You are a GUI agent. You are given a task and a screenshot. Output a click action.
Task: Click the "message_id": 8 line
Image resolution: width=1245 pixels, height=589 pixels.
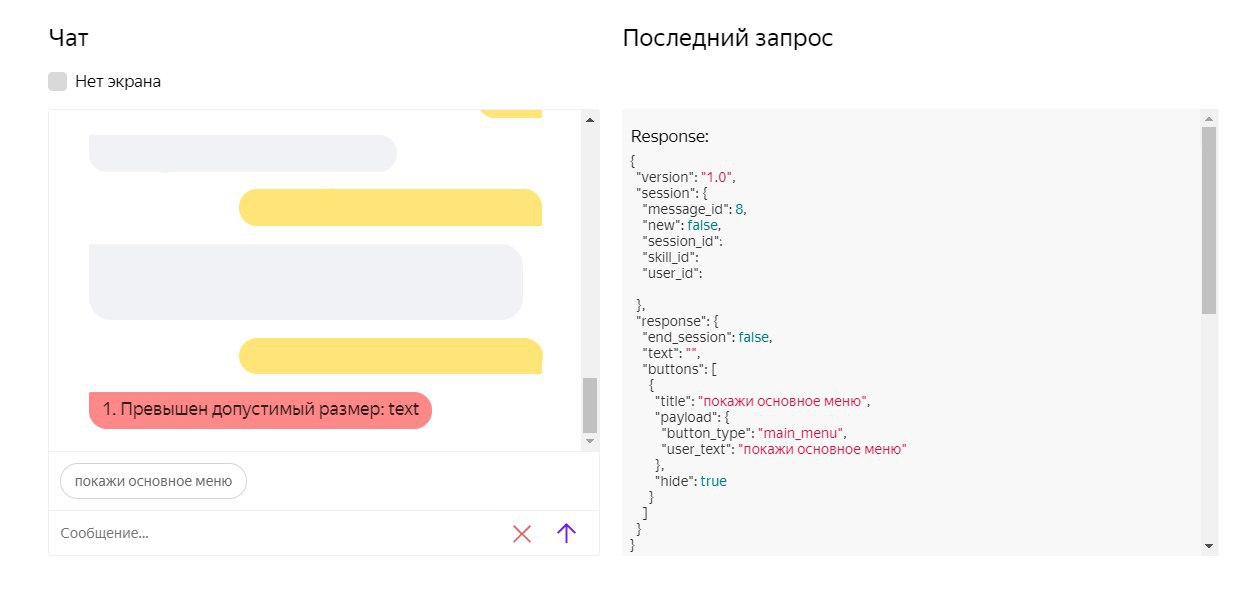click(695, 208)
